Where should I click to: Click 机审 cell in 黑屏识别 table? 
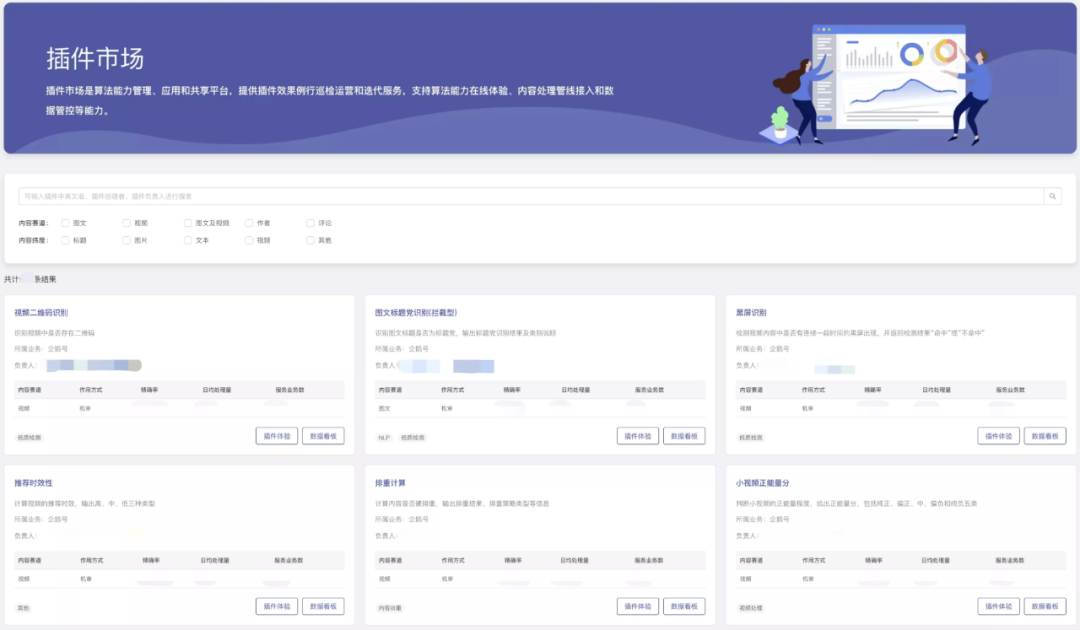(x=807, y=408)
